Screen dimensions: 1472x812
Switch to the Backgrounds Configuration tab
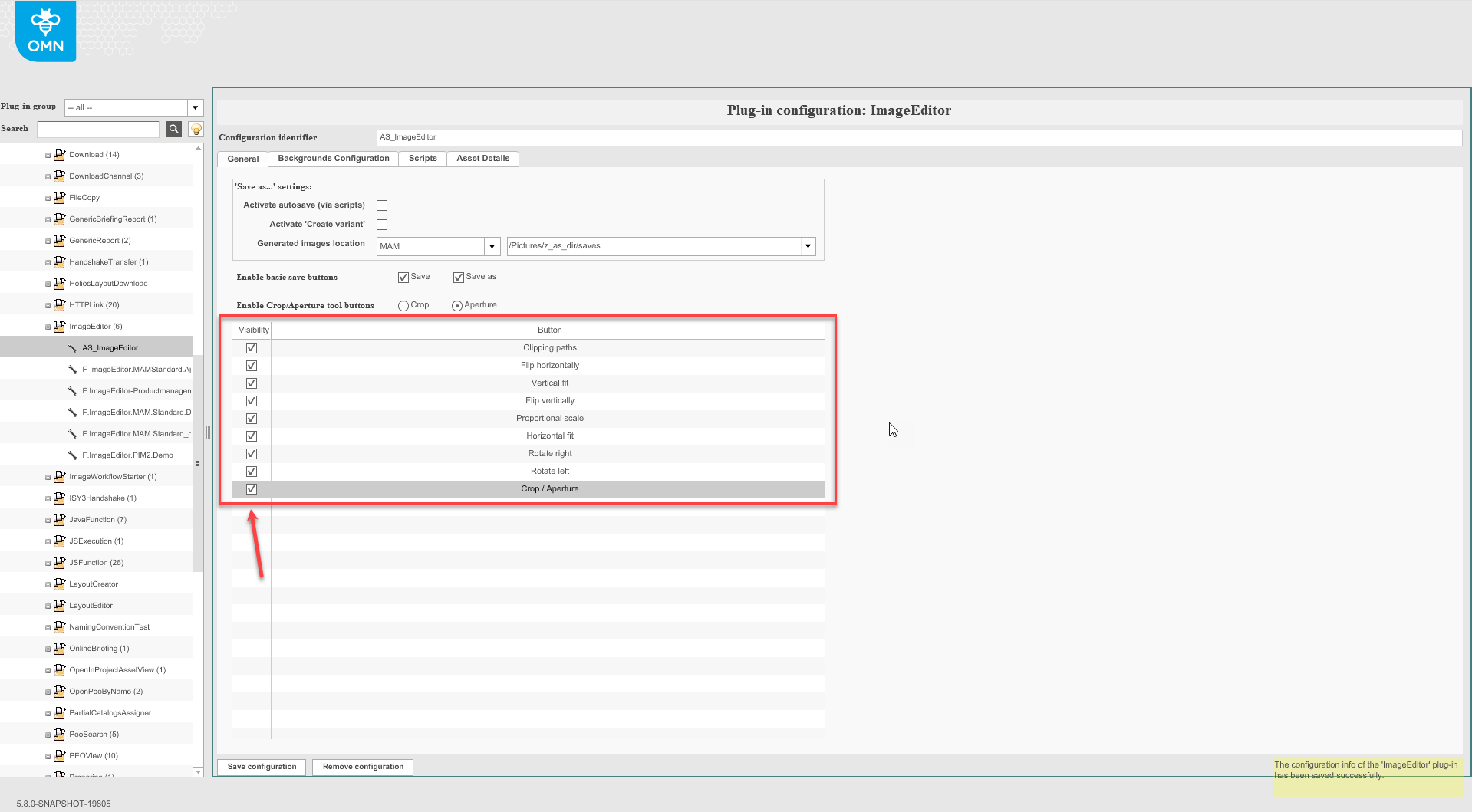tap(332, 159)
